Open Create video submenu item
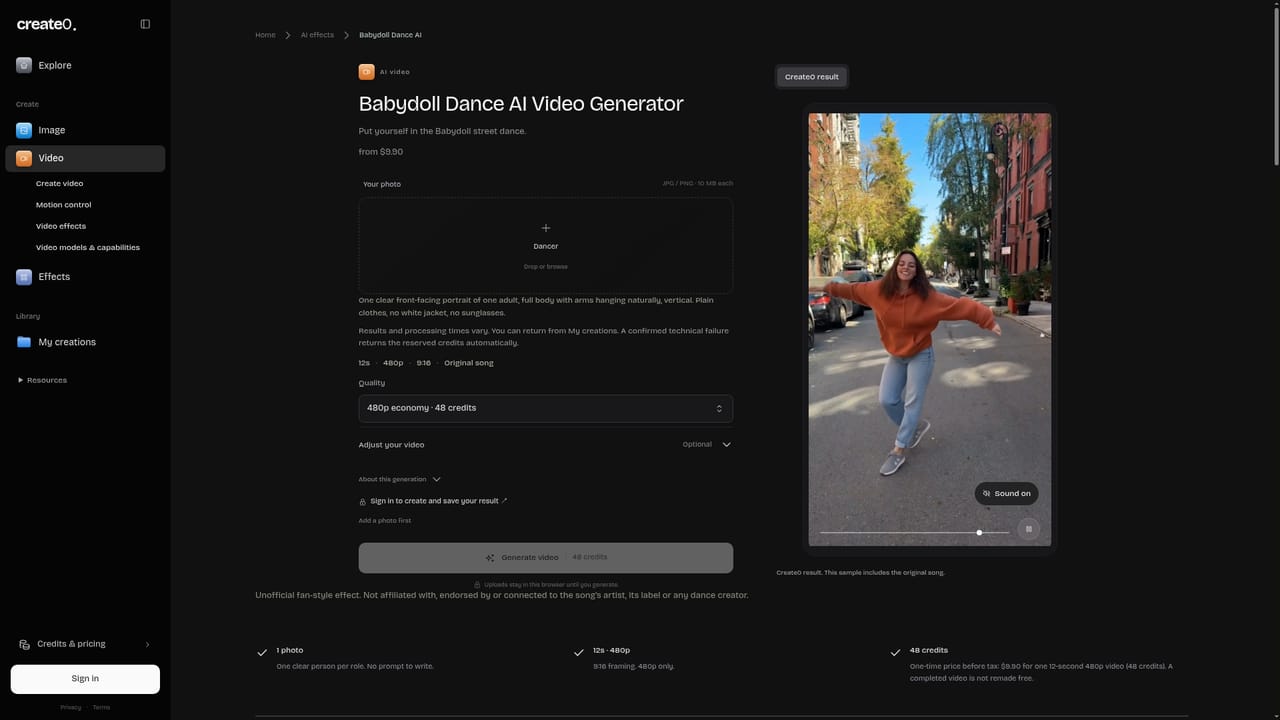The width and height of the screenshot is (1280, 720). 60,184
